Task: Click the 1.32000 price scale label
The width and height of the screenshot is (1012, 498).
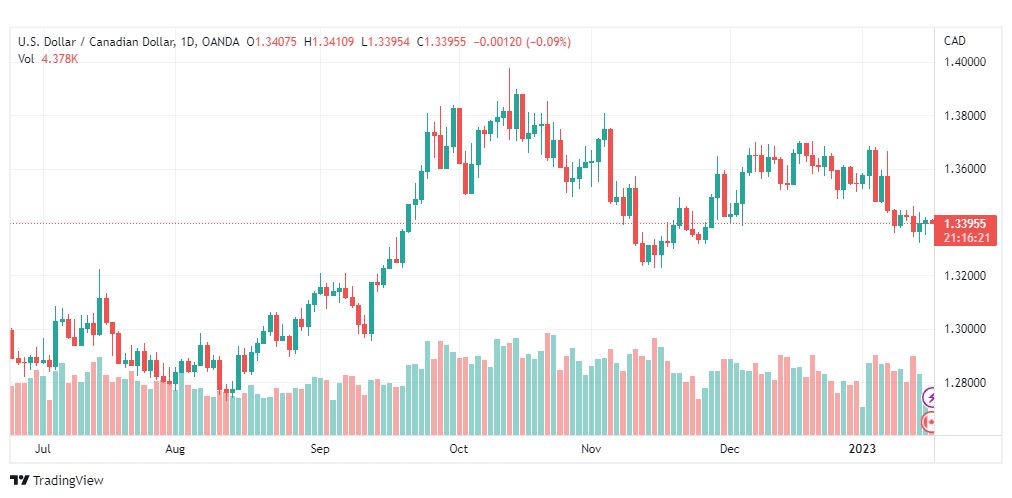Action: click(964, 276)
